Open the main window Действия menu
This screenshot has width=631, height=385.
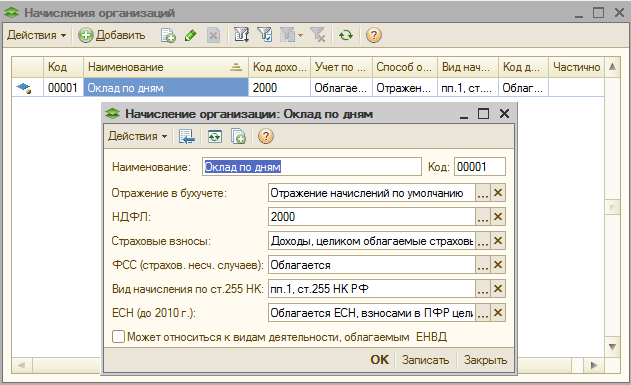pos(36,35)
